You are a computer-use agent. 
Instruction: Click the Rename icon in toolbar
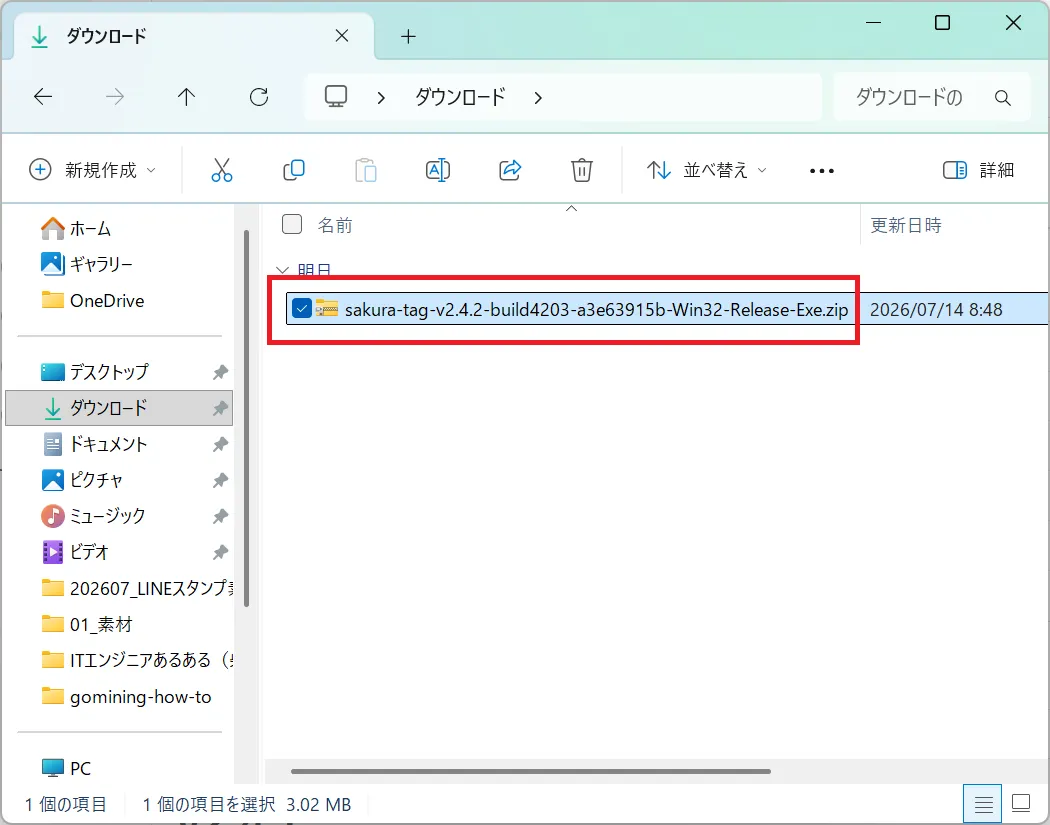(x=437, y=170)
